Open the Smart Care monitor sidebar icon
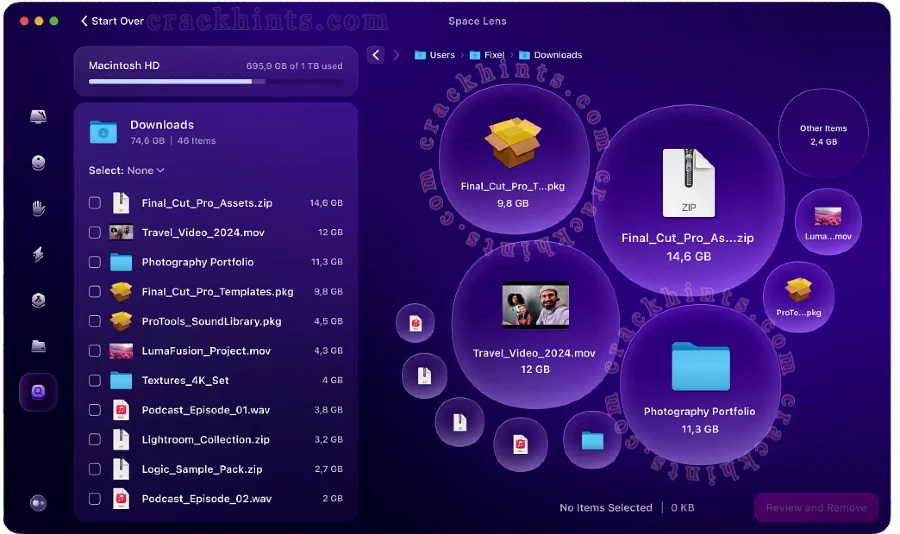The width and height of the screenshot is (900, 534). pos(38,117)
